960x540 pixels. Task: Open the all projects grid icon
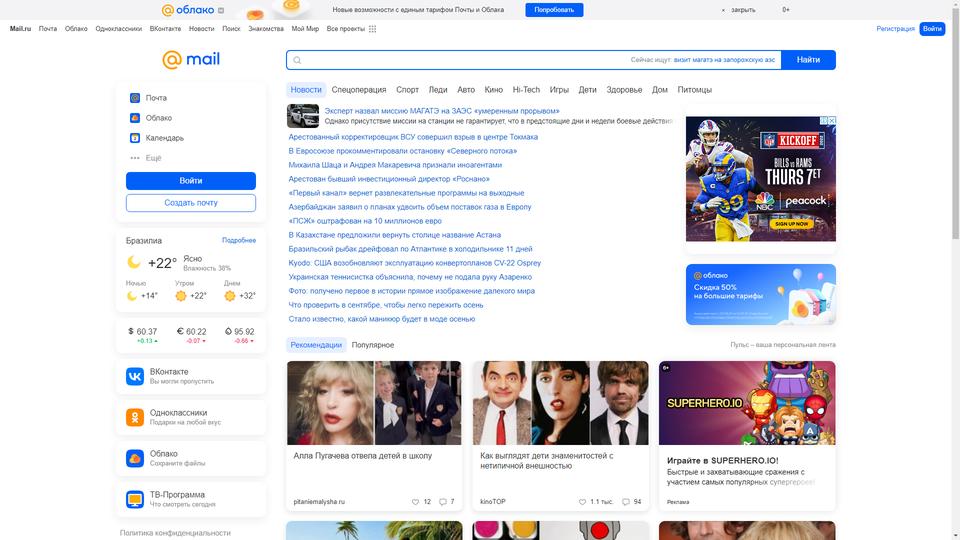click(x=372, y=29)
